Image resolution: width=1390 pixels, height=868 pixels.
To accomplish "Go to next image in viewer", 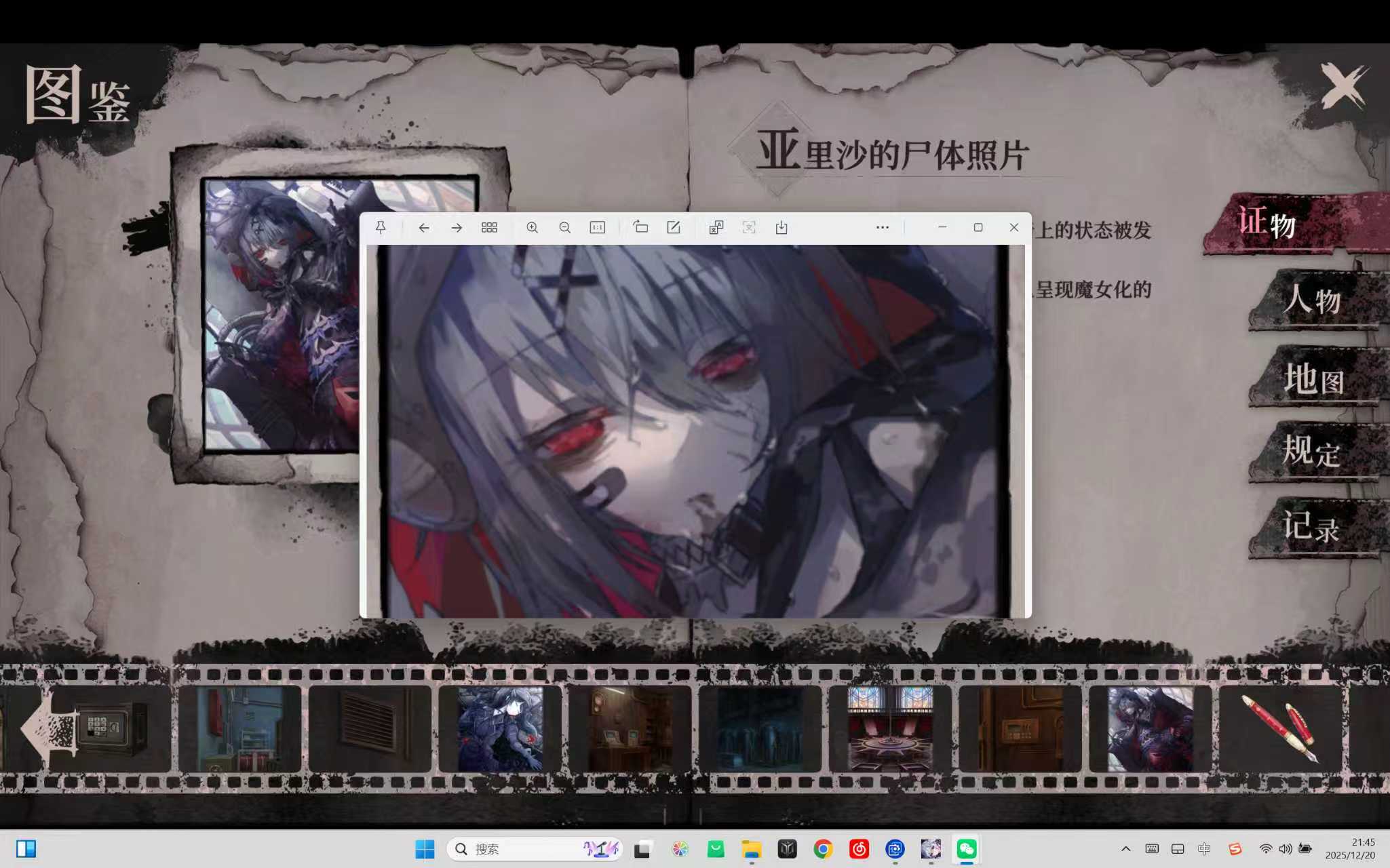I will [457, 228].
